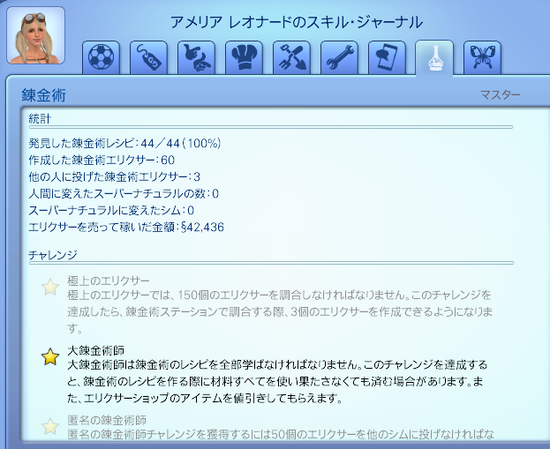Click the 極上のエリクサー challenge title
The height and width of the screenshot is (449, 550).
108,281
